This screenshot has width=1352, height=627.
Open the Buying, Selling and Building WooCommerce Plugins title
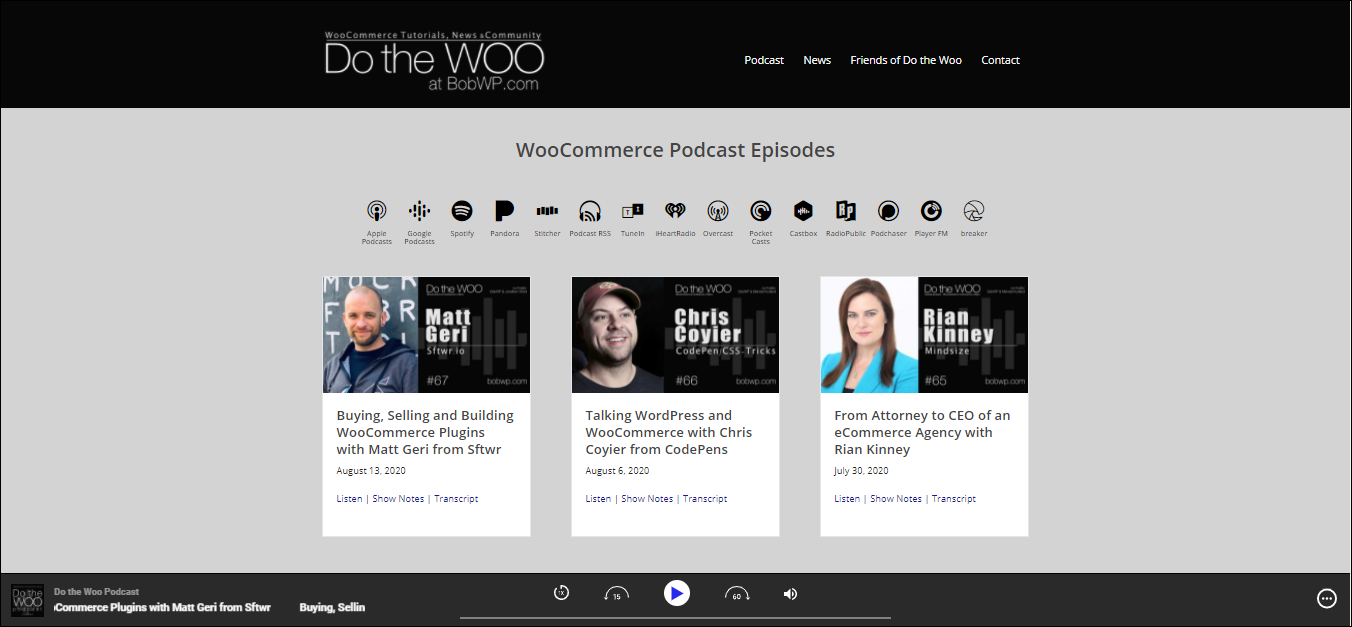coord(425,432)
